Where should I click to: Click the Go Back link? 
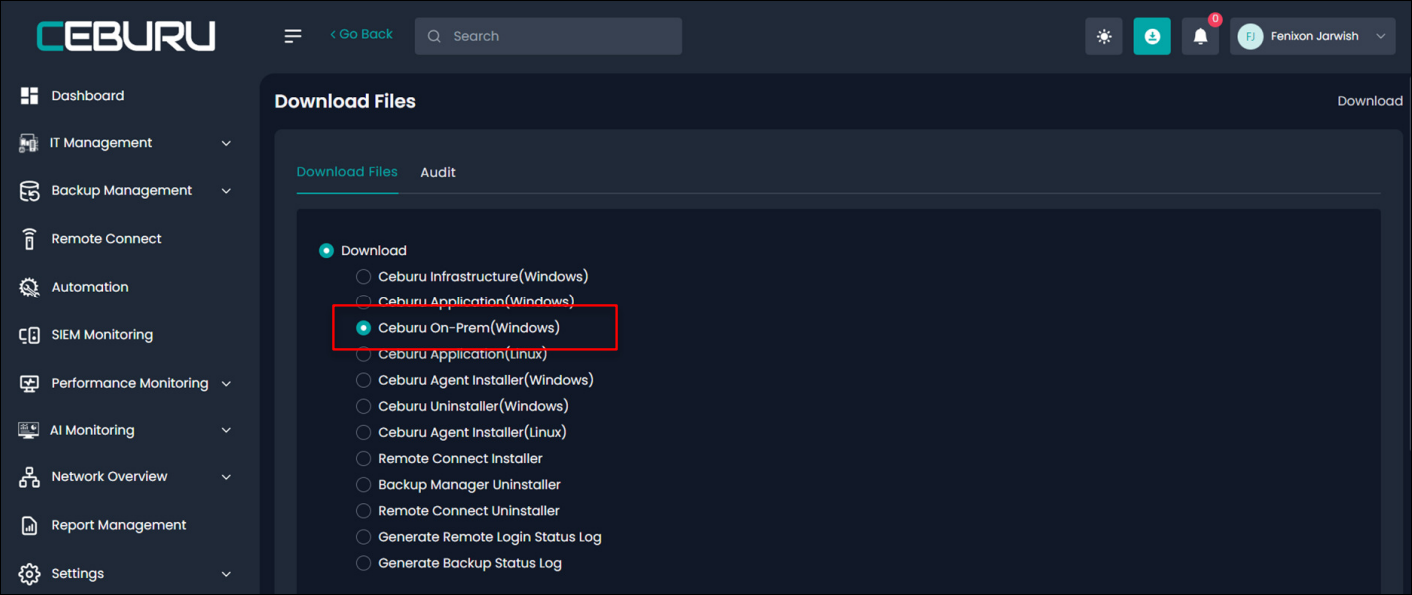(361, 34)
